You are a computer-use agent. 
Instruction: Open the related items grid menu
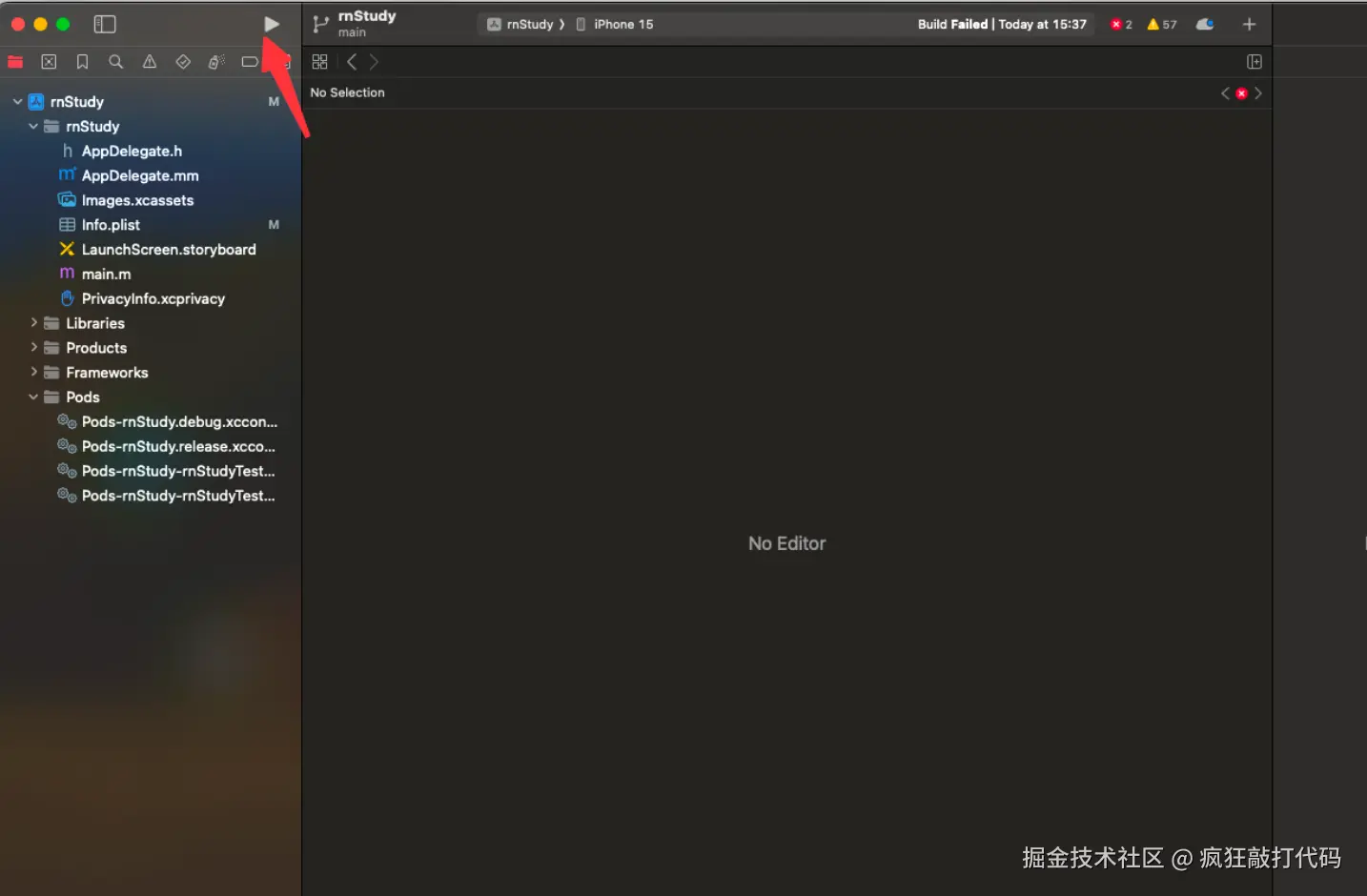click(x=320, y=62)
